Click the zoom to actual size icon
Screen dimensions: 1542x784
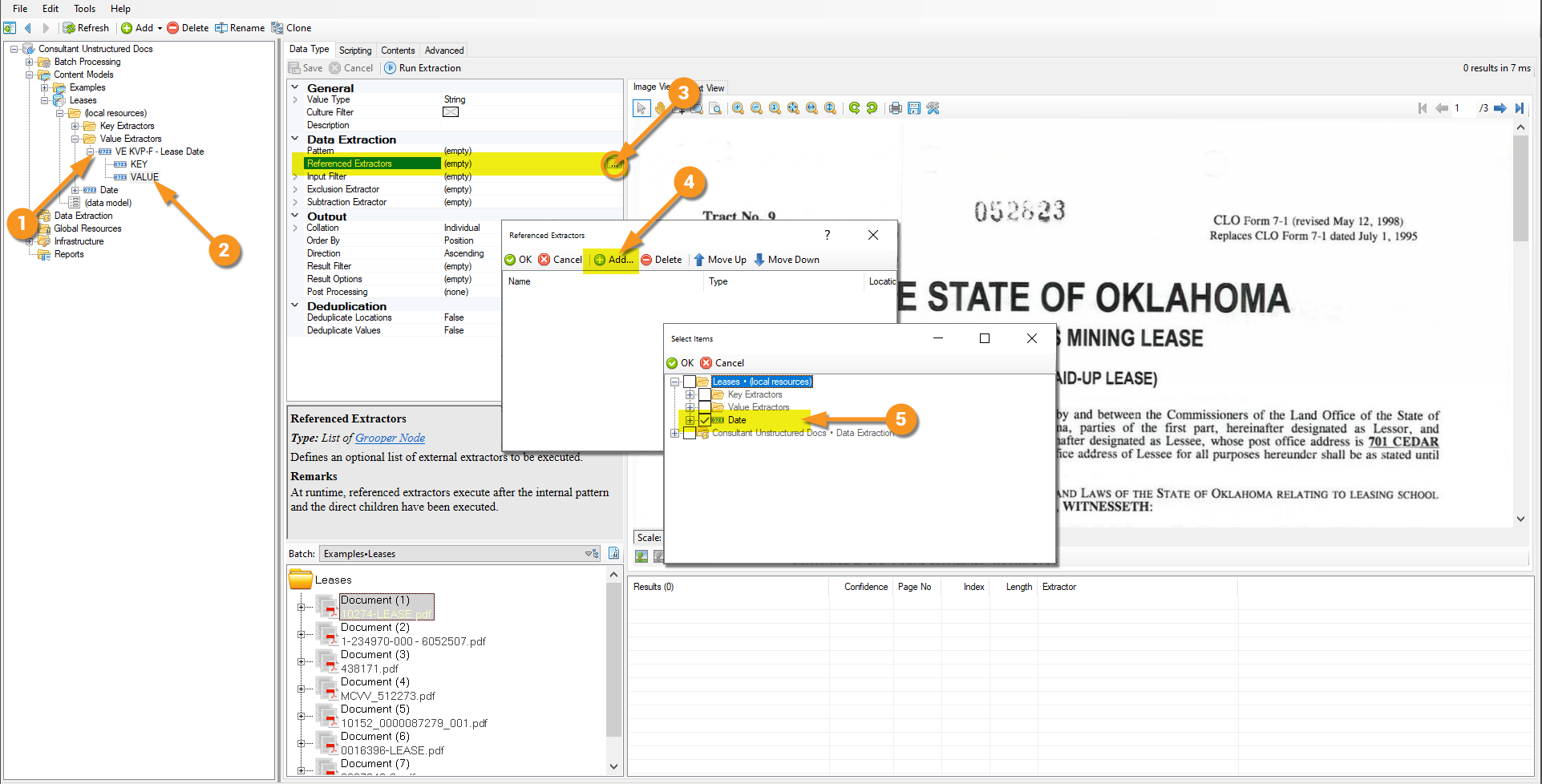[x=775, y=108]
